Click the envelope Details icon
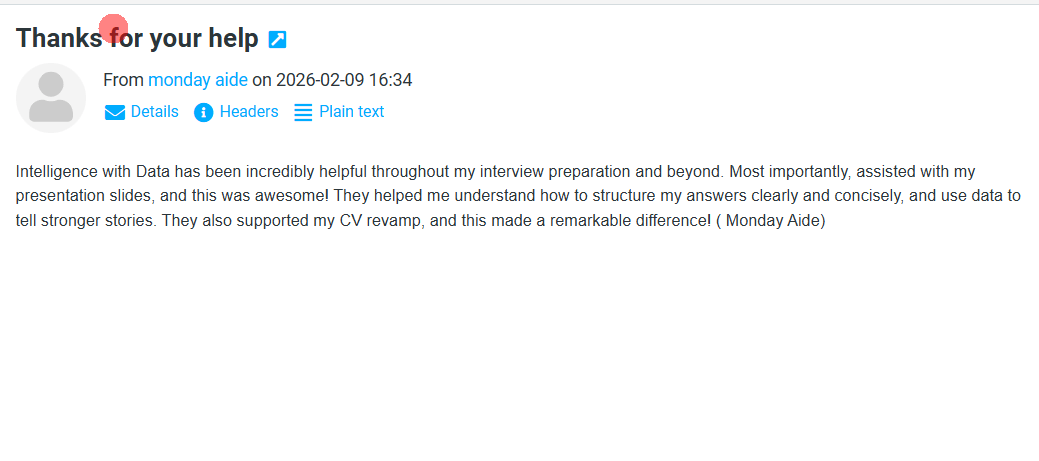This screenshot has height=461, width=1039. pos(115,112)
